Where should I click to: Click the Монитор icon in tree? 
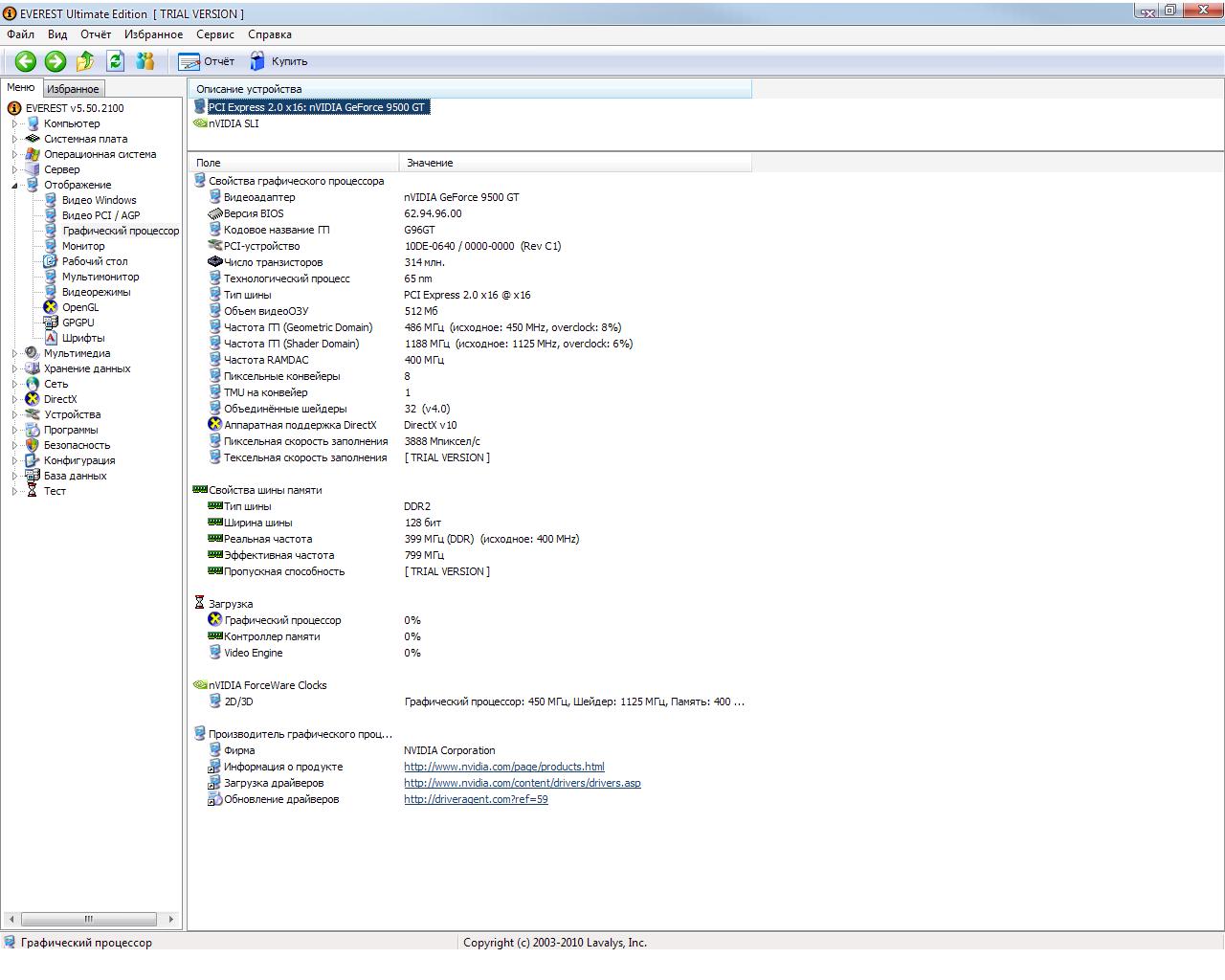click(51, 246)
